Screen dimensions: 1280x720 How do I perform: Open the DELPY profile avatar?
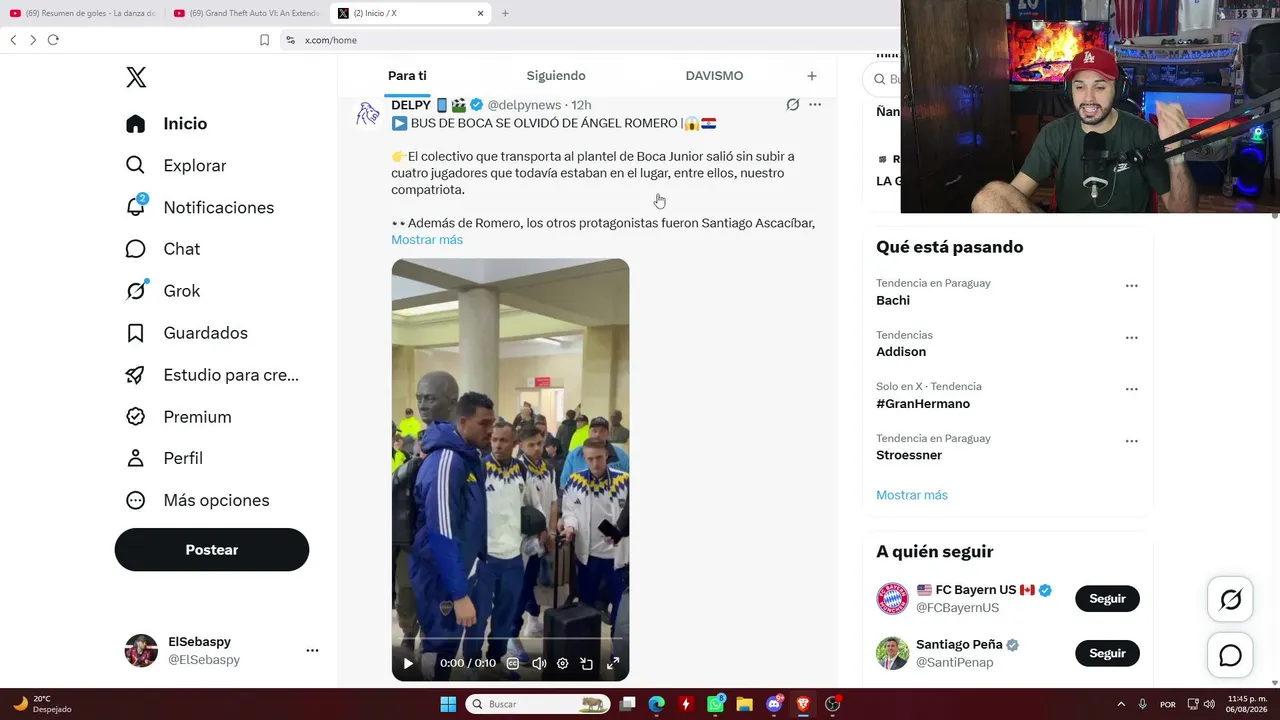(x=368, y=114)
